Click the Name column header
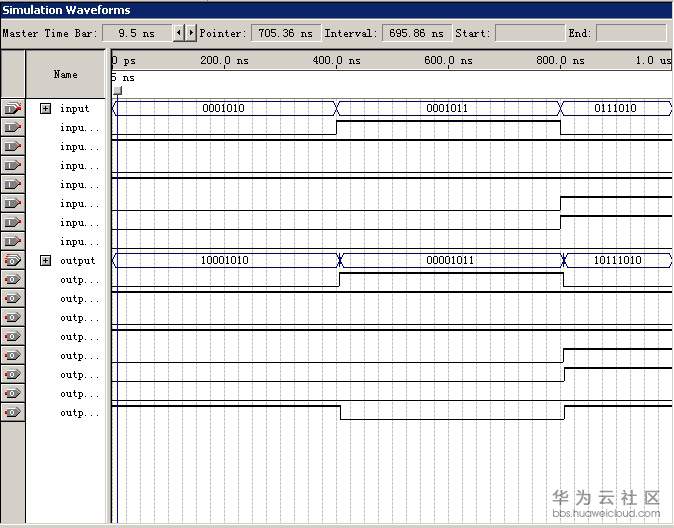The width and height of the screenshot is (674, 528). (65, 74)
